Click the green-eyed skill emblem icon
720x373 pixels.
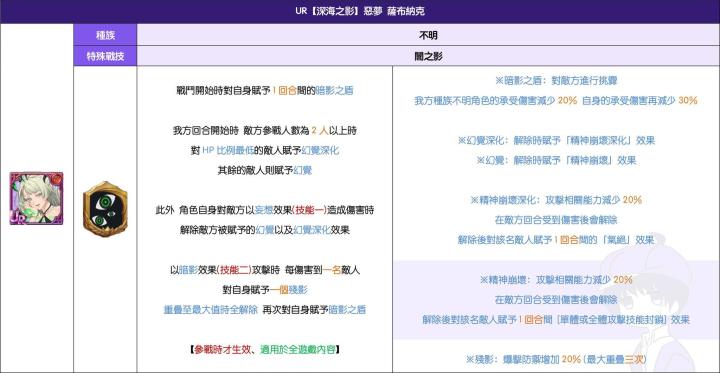[105, 209]
